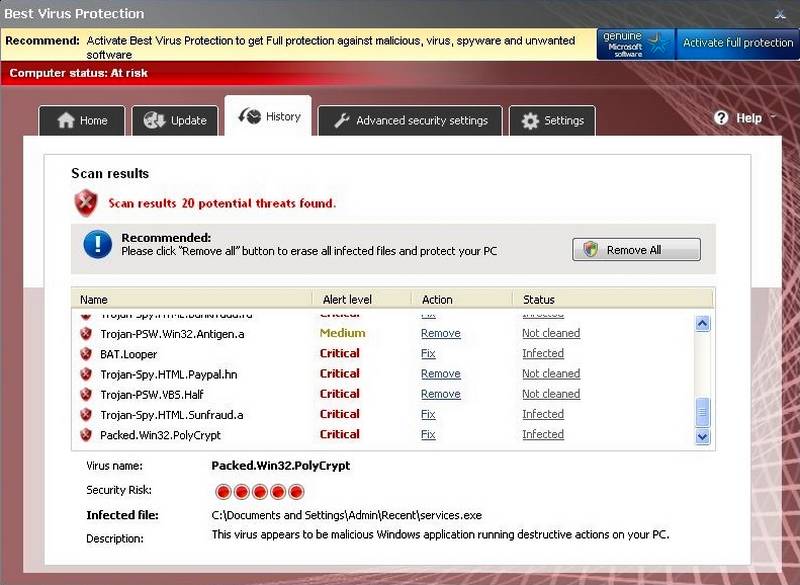Click the shield icon on Remove All button

point(591,249)
